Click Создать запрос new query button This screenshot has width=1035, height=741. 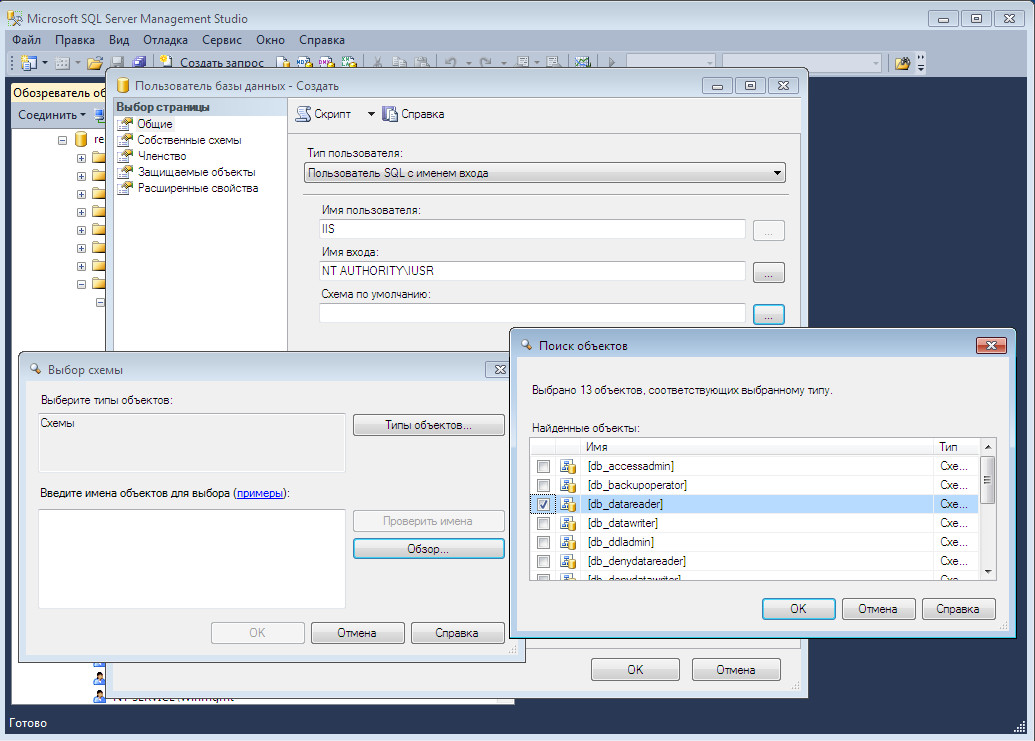pyautogui.click(x=212, y=63)
